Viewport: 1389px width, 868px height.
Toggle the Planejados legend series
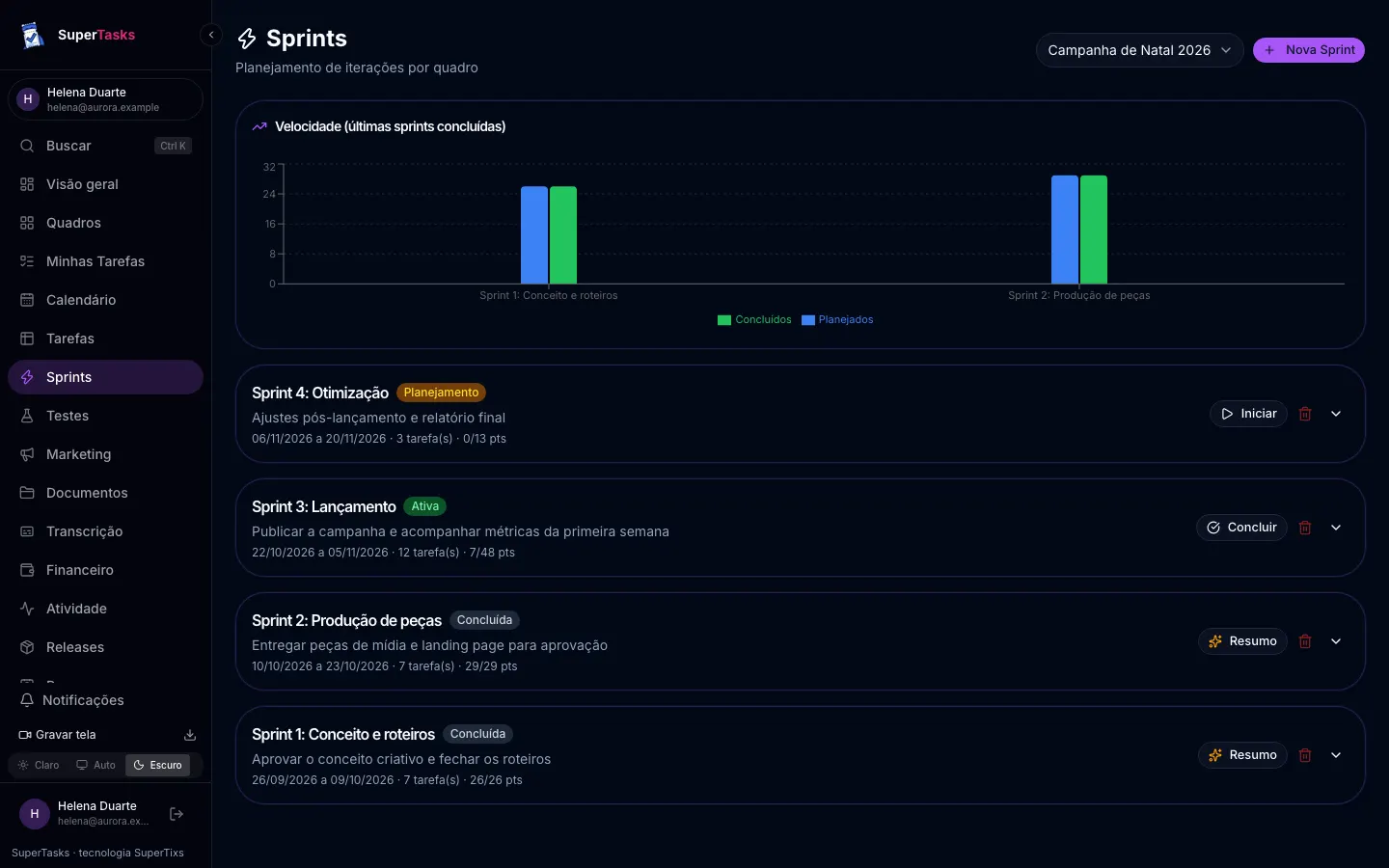[837, 320]
